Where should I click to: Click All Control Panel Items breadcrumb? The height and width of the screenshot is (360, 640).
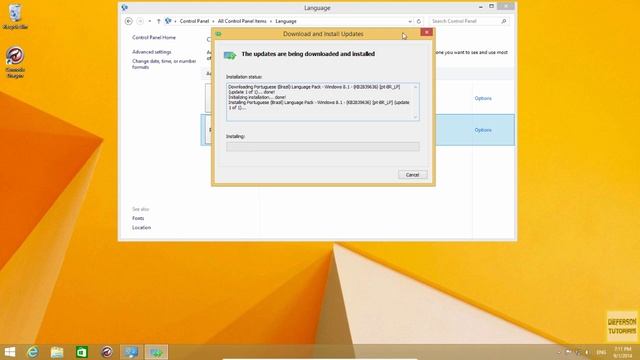point(242,21)
